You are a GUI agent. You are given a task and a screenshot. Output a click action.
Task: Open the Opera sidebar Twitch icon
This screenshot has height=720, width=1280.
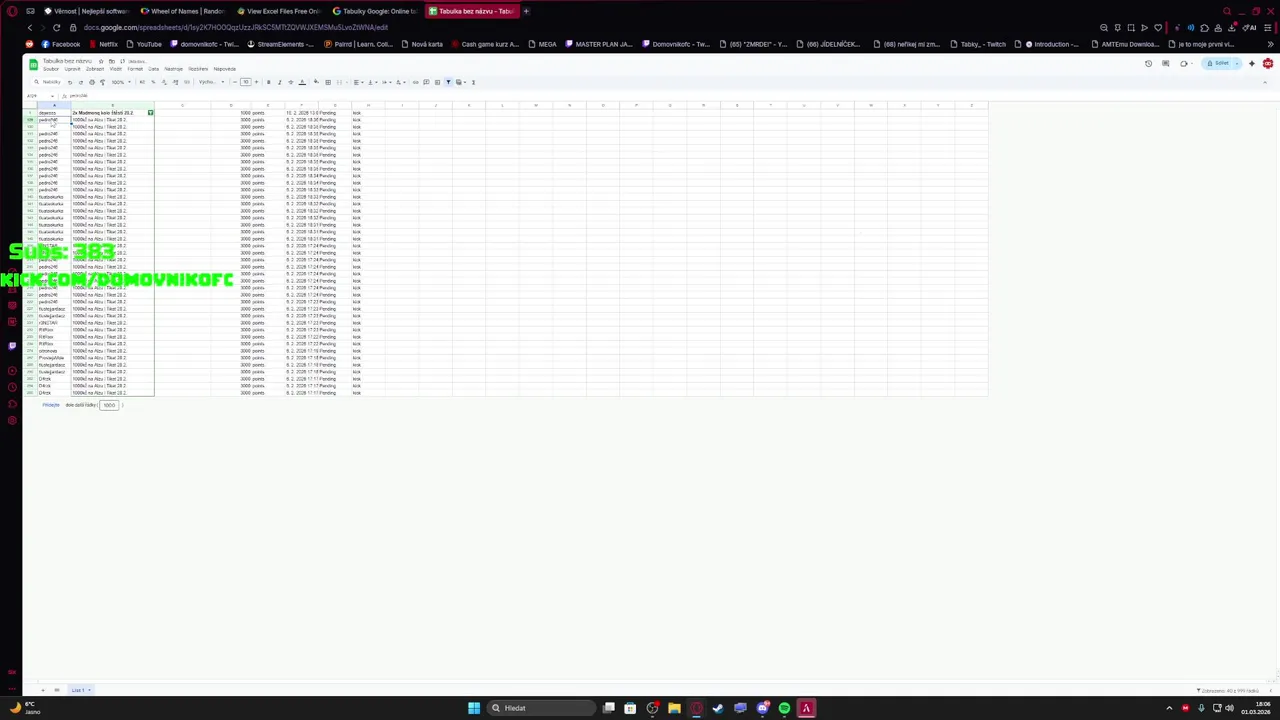pos(12,346)
